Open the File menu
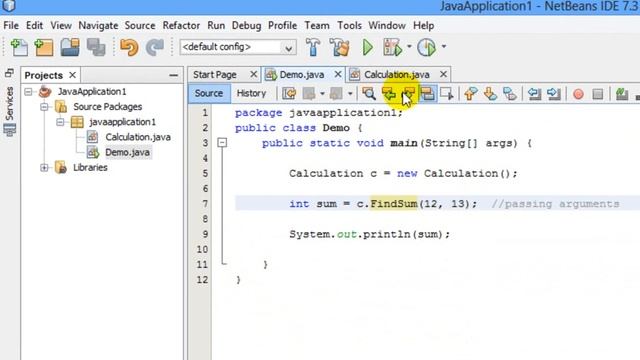This screenshot has height=360, width=640. click(11, 25)
